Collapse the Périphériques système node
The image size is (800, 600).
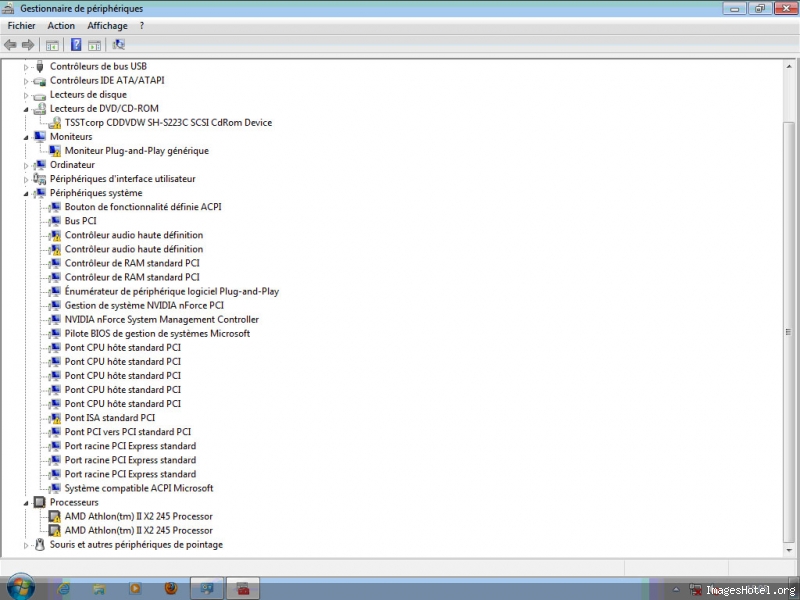click(26, 194)
